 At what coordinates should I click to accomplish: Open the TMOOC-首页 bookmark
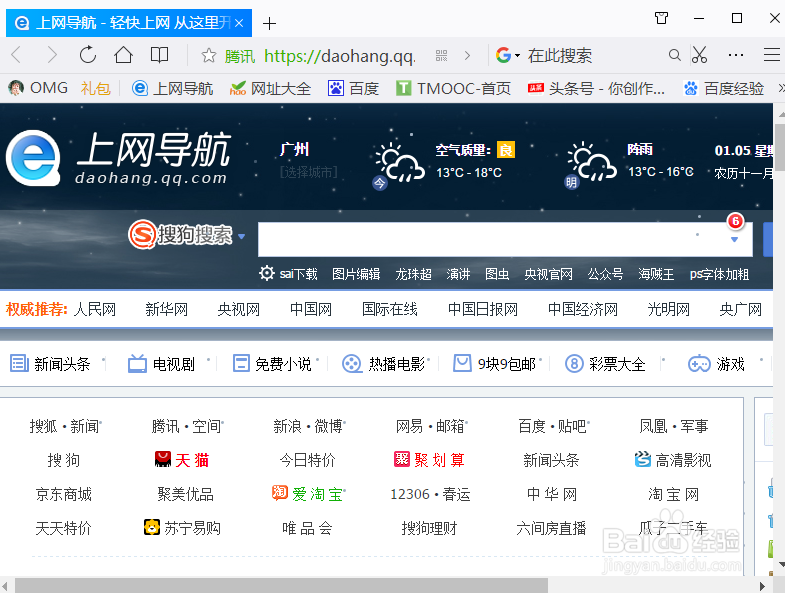453,88
